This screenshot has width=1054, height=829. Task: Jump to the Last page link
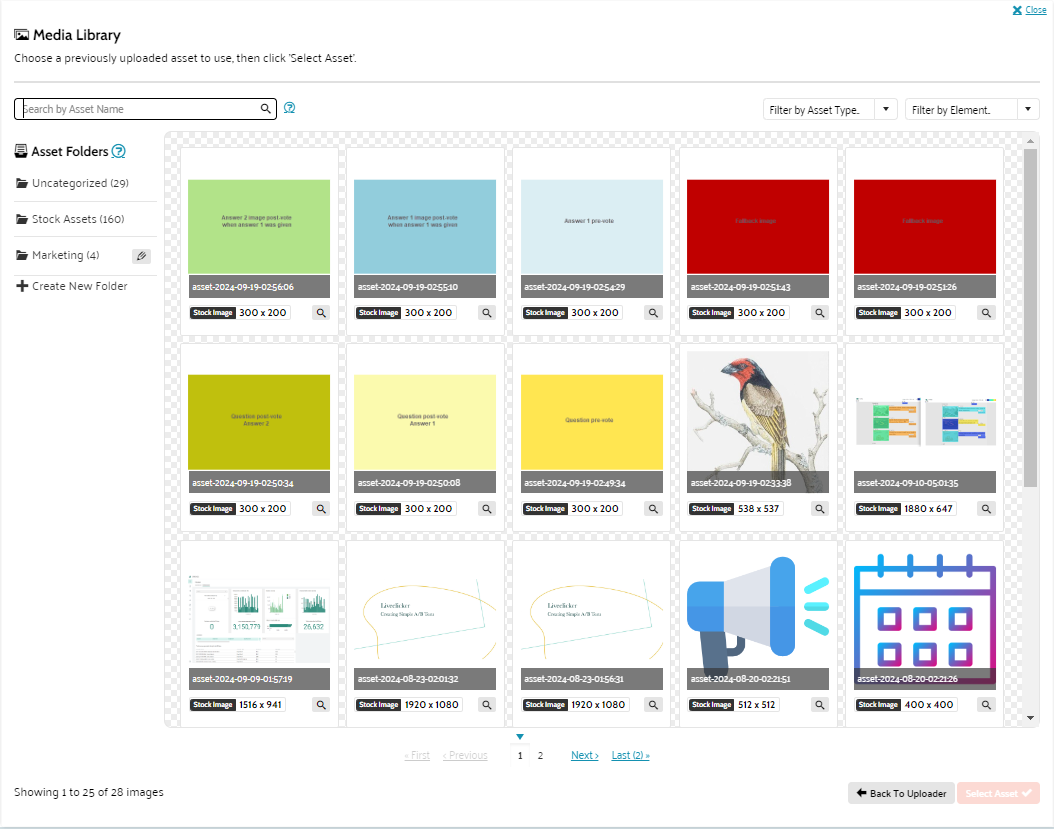click(630, 756)
